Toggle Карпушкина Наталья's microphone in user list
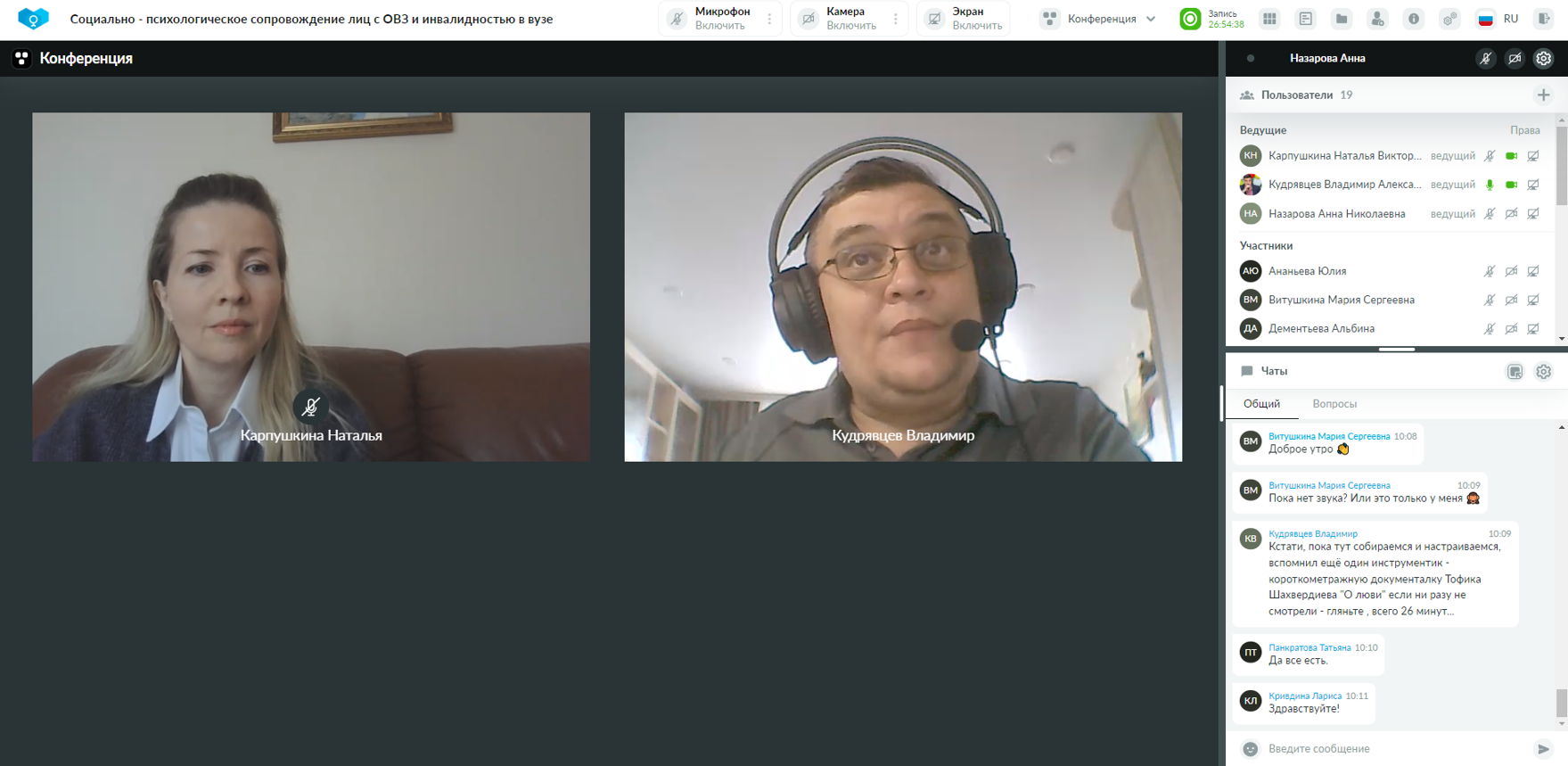 click(x=1490, y=156)
